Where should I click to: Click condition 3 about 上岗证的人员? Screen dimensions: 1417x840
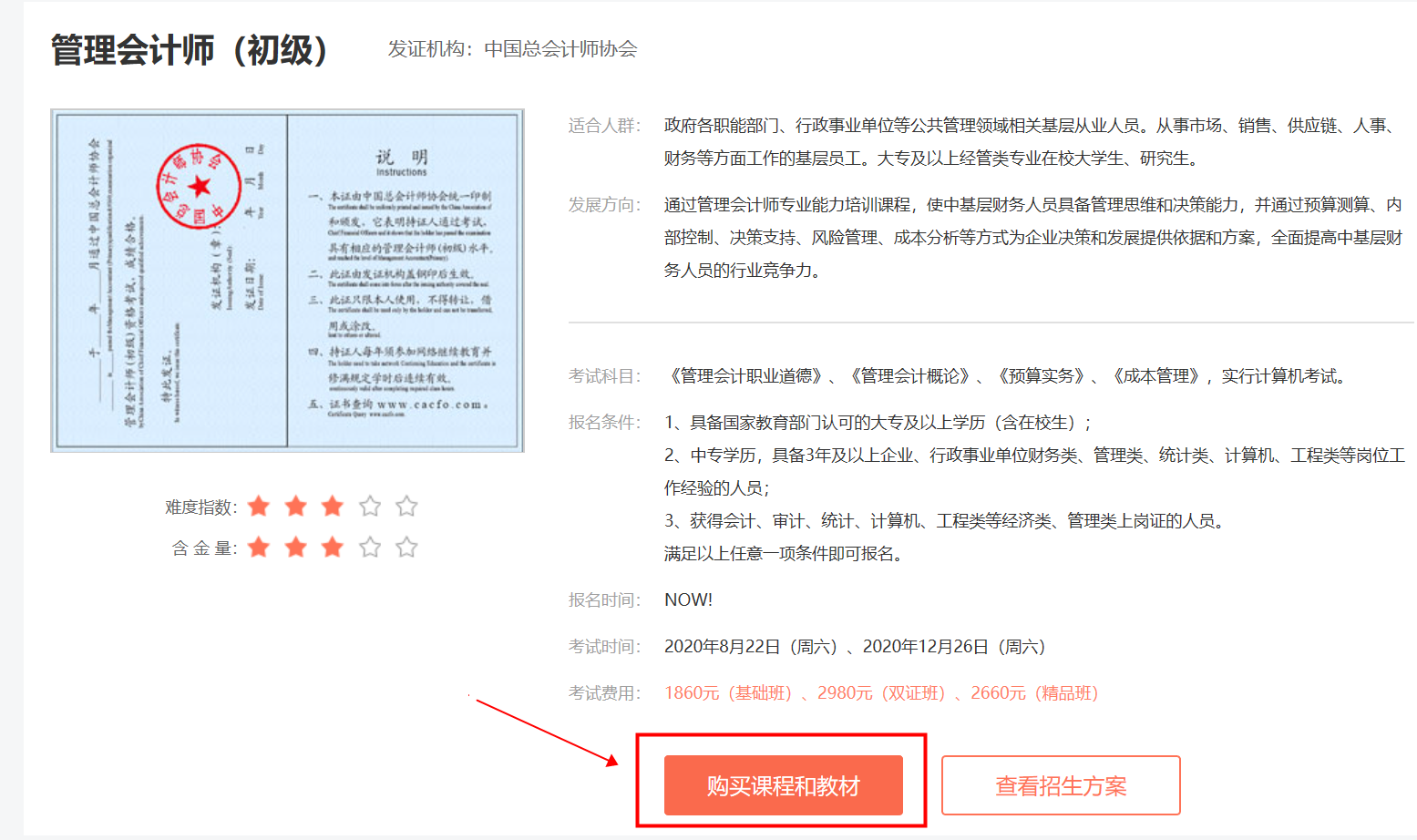tap(946, 521)
